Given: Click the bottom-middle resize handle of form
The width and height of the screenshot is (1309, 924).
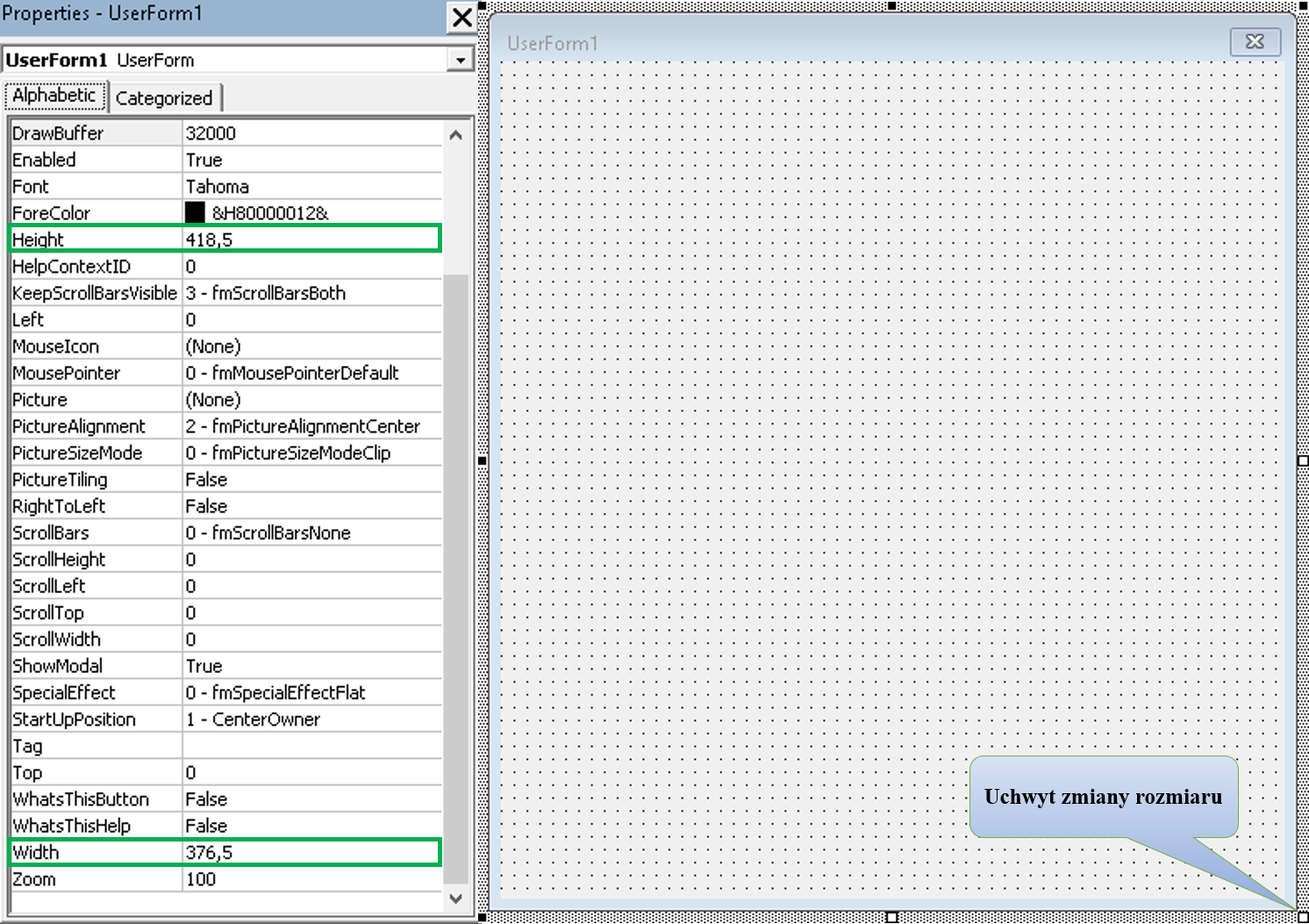Looking at the screenshot, I should pyautogui.click(x=891, y=917).
